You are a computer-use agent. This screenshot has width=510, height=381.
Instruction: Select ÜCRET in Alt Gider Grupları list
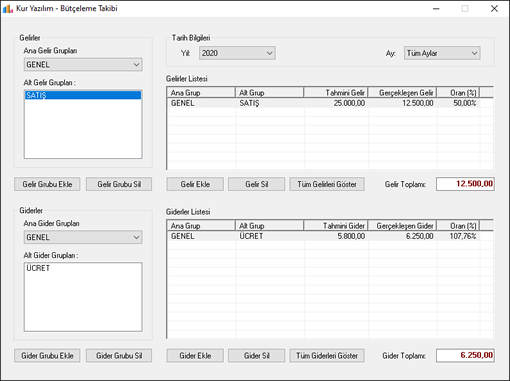click(83, 268)
